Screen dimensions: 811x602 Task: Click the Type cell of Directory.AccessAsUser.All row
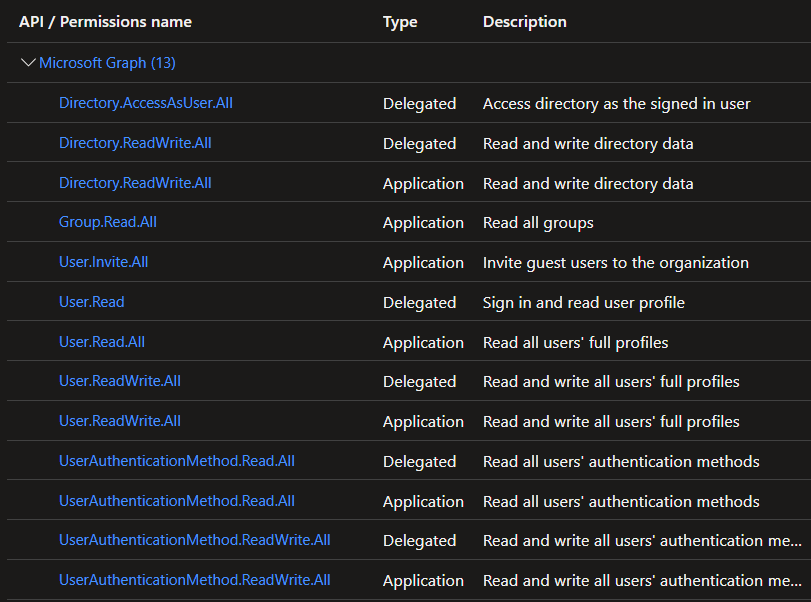[x=419, y=103]
